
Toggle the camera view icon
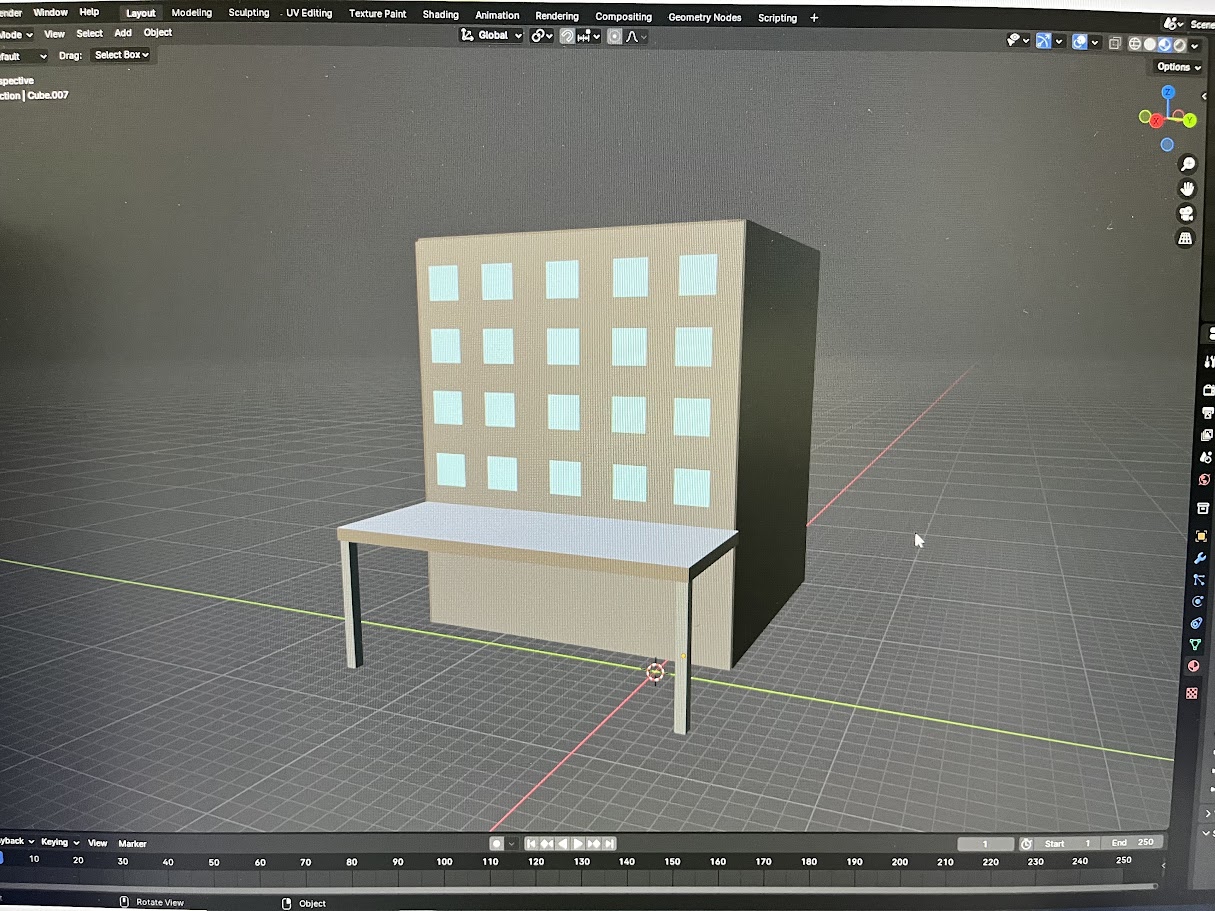(1186, 214)
